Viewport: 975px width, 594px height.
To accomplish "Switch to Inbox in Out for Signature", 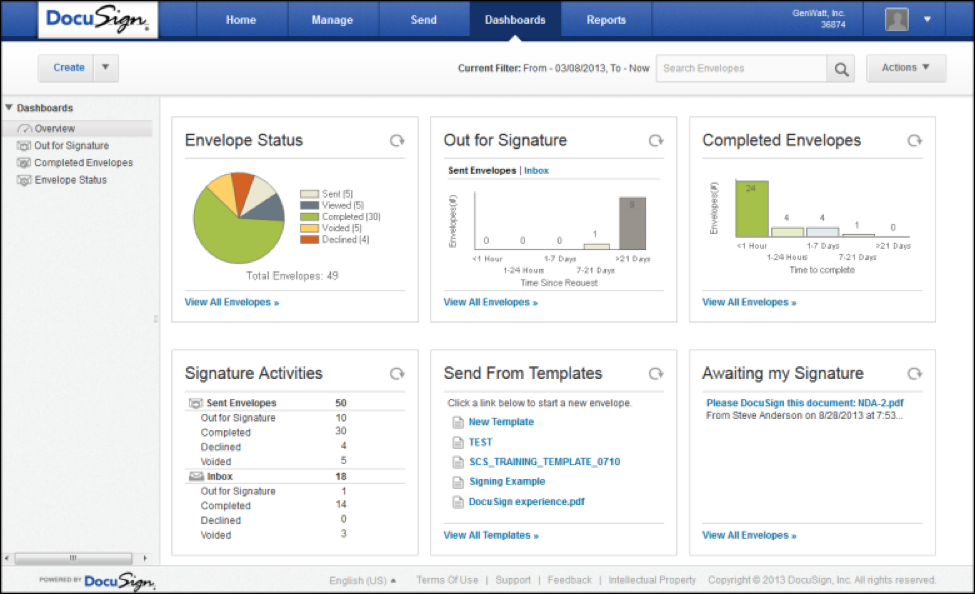I will (x=536, y=170).
